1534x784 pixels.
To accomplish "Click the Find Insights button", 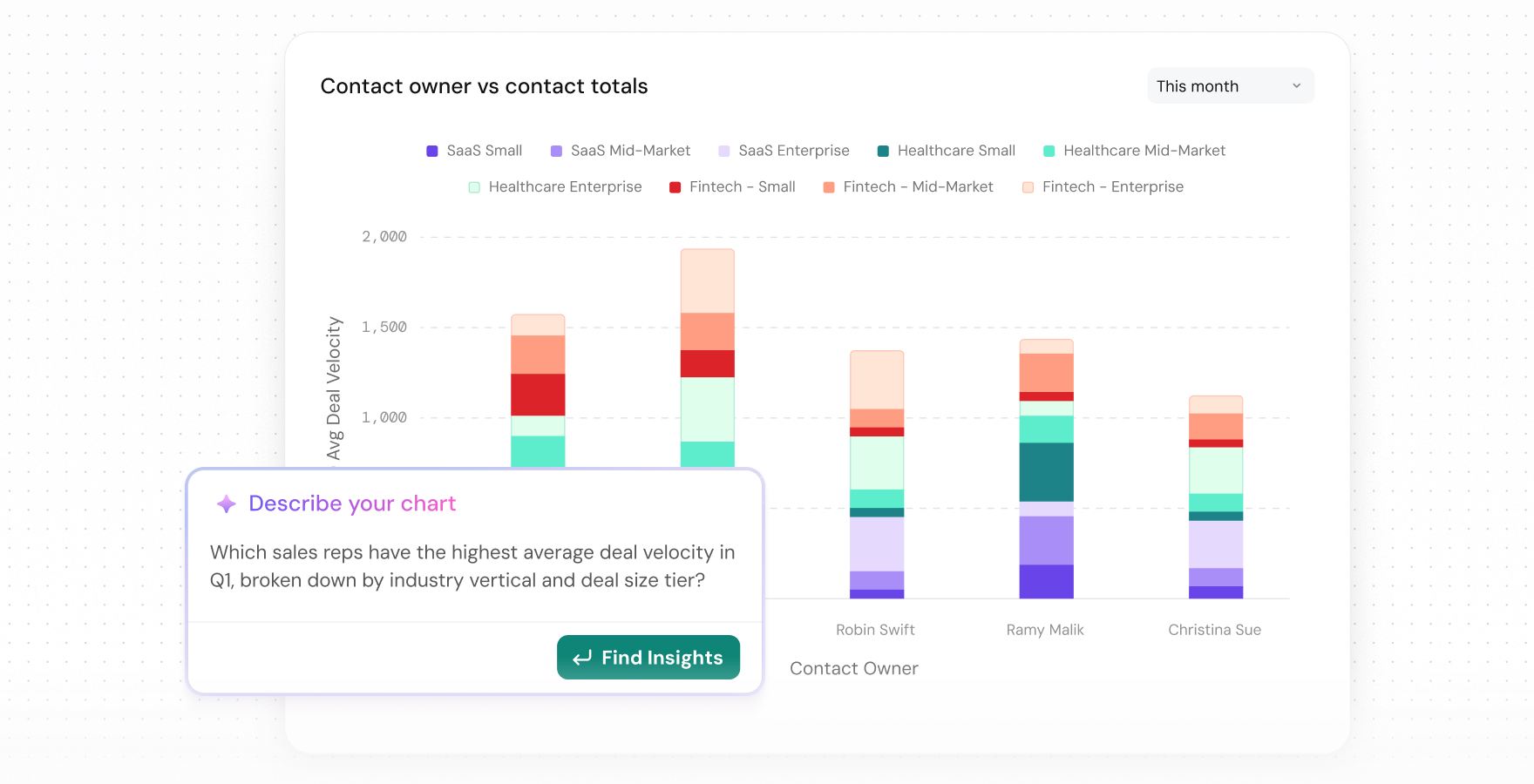I will [x=648, y=658].
